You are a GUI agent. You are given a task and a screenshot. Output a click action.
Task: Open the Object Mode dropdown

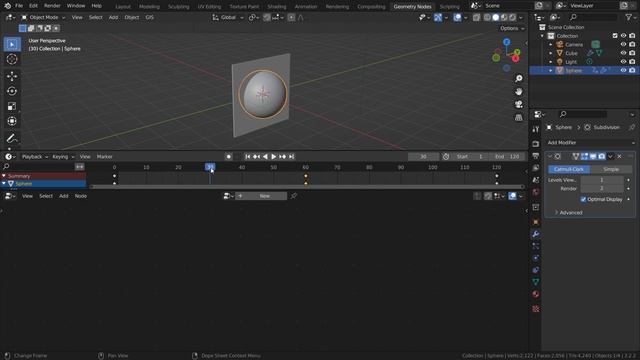[x=43, y=17]
